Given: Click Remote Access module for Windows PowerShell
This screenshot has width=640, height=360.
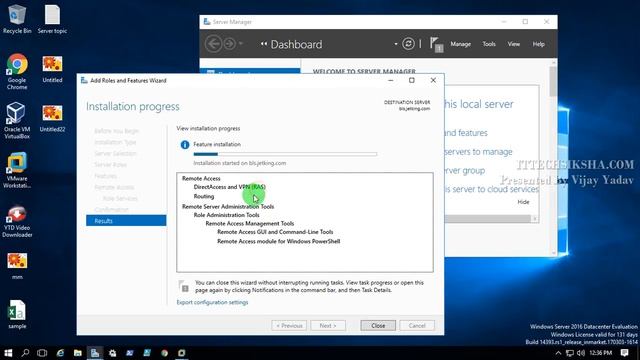Looking at the screenshot, I should 278,241.
